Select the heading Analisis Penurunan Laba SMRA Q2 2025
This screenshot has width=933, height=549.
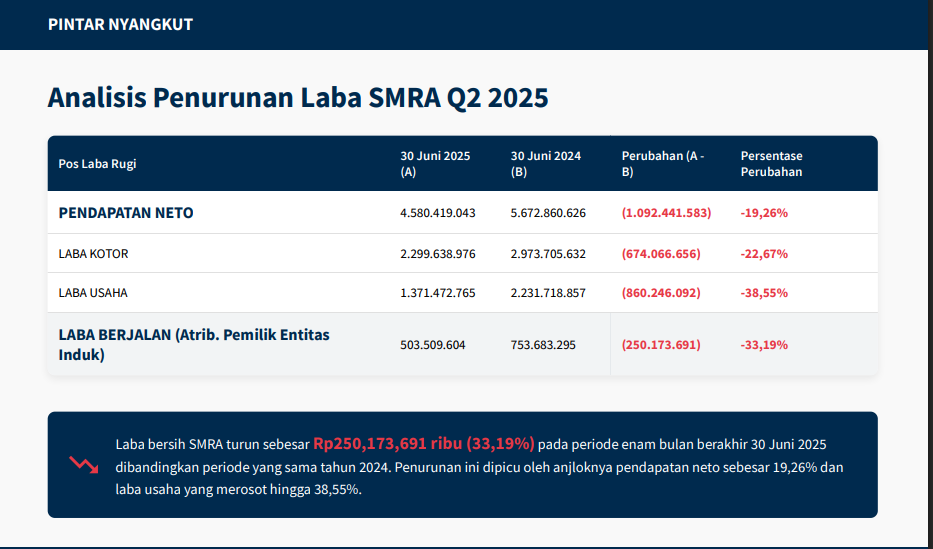(298, 98)
